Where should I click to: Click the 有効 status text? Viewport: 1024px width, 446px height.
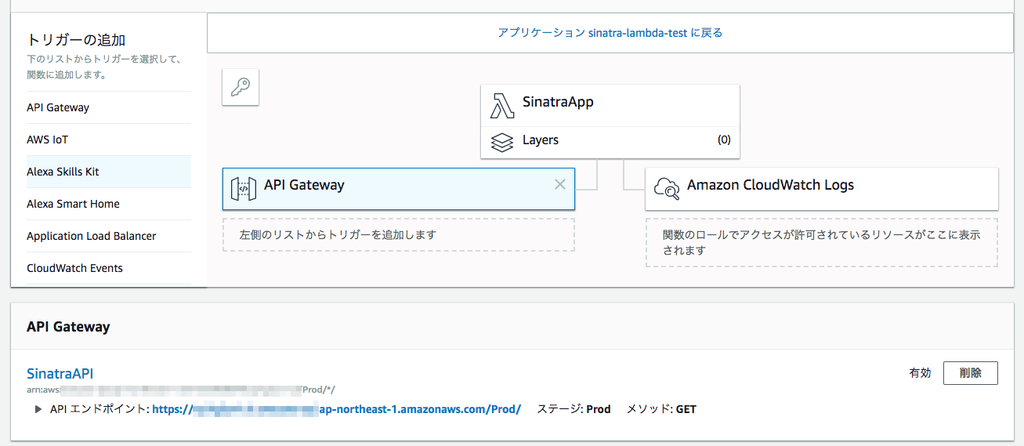(920, 374)
